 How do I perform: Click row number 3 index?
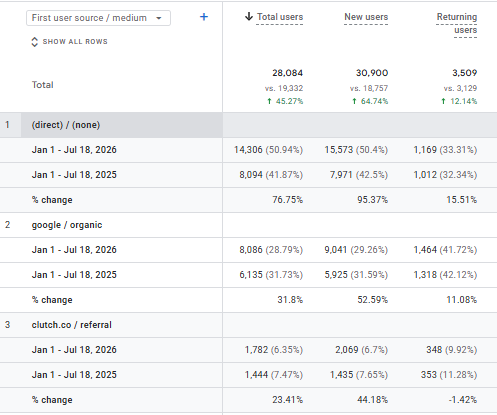tap(7, 325)
